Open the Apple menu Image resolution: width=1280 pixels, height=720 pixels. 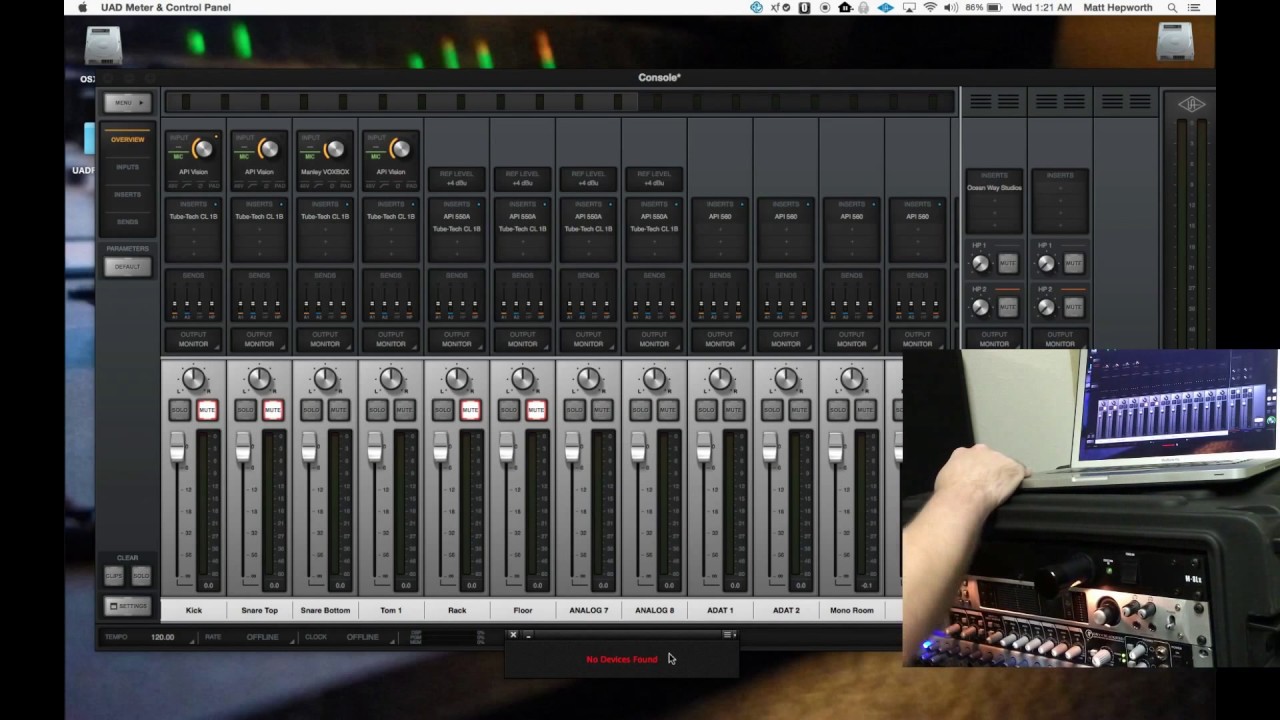coord(82,8)
